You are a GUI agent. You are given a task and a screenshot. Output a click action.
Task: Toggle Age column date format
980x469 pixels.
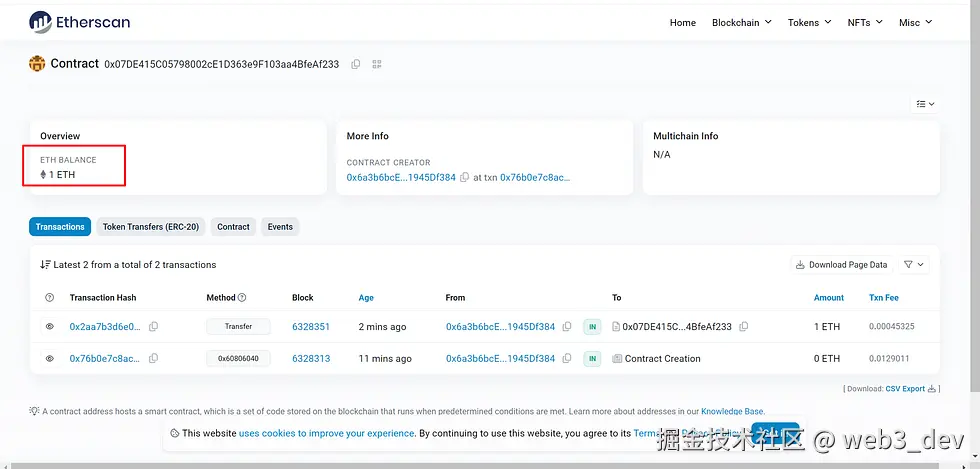click(x=366, y=298)
